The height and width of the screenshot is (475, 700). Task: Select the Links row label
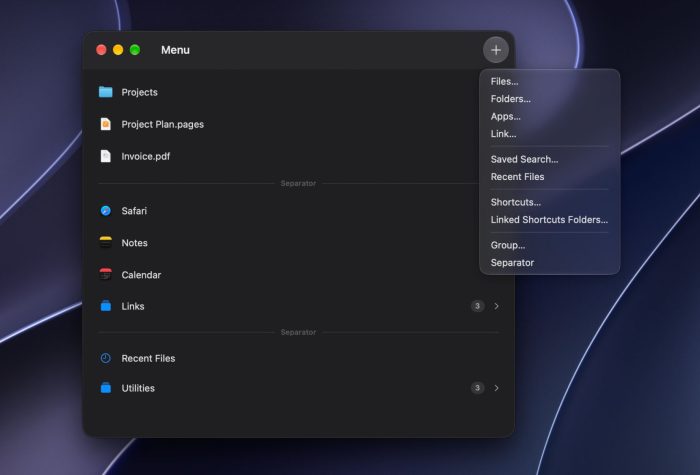click(x=133, y=306)
